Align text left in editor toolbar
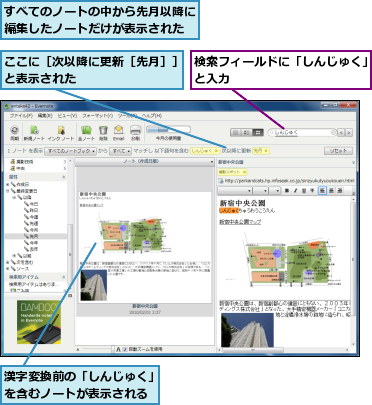Screen dimensions: 372x405 point(322,191)
